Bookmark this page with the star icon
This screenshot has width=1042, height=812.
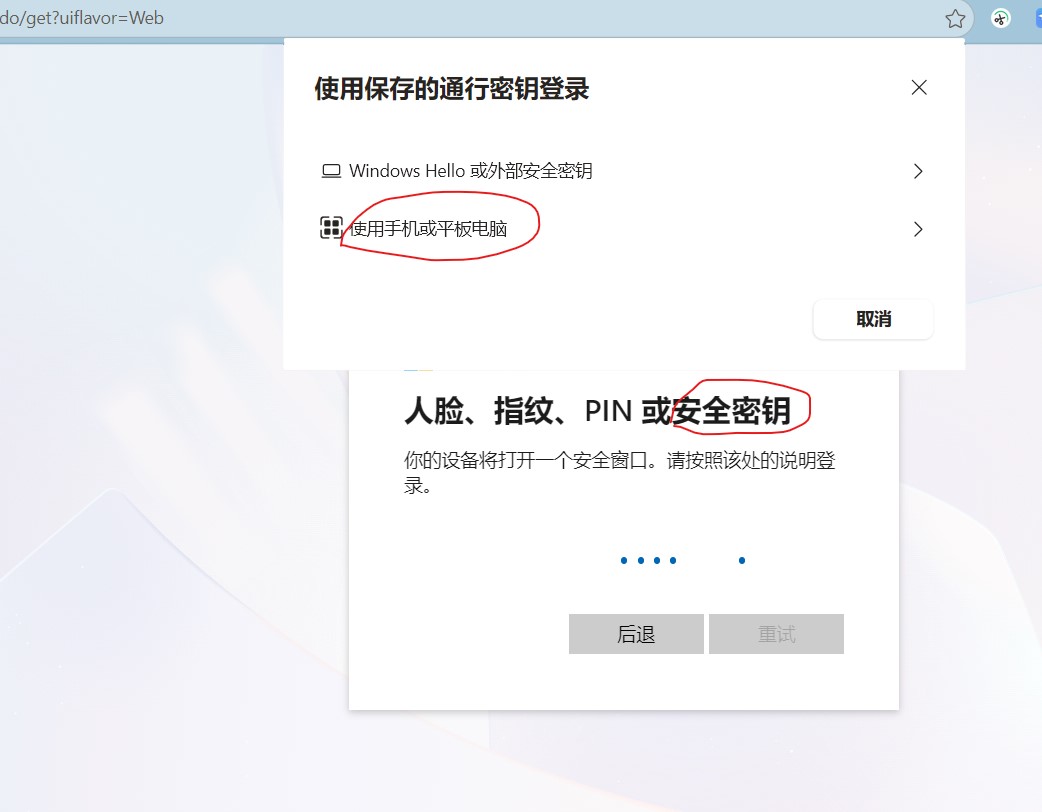955,19
